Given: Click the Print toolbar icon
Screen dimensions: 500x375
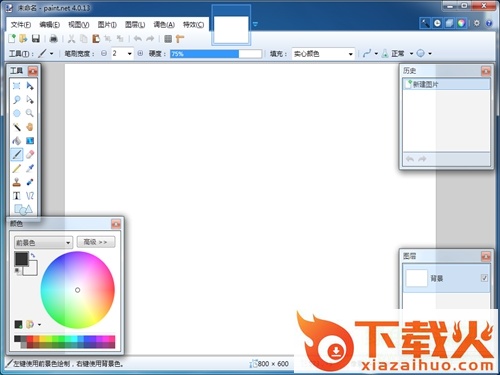Looking at the screenshot, I should pyautogui.click(x=53, y=39).
